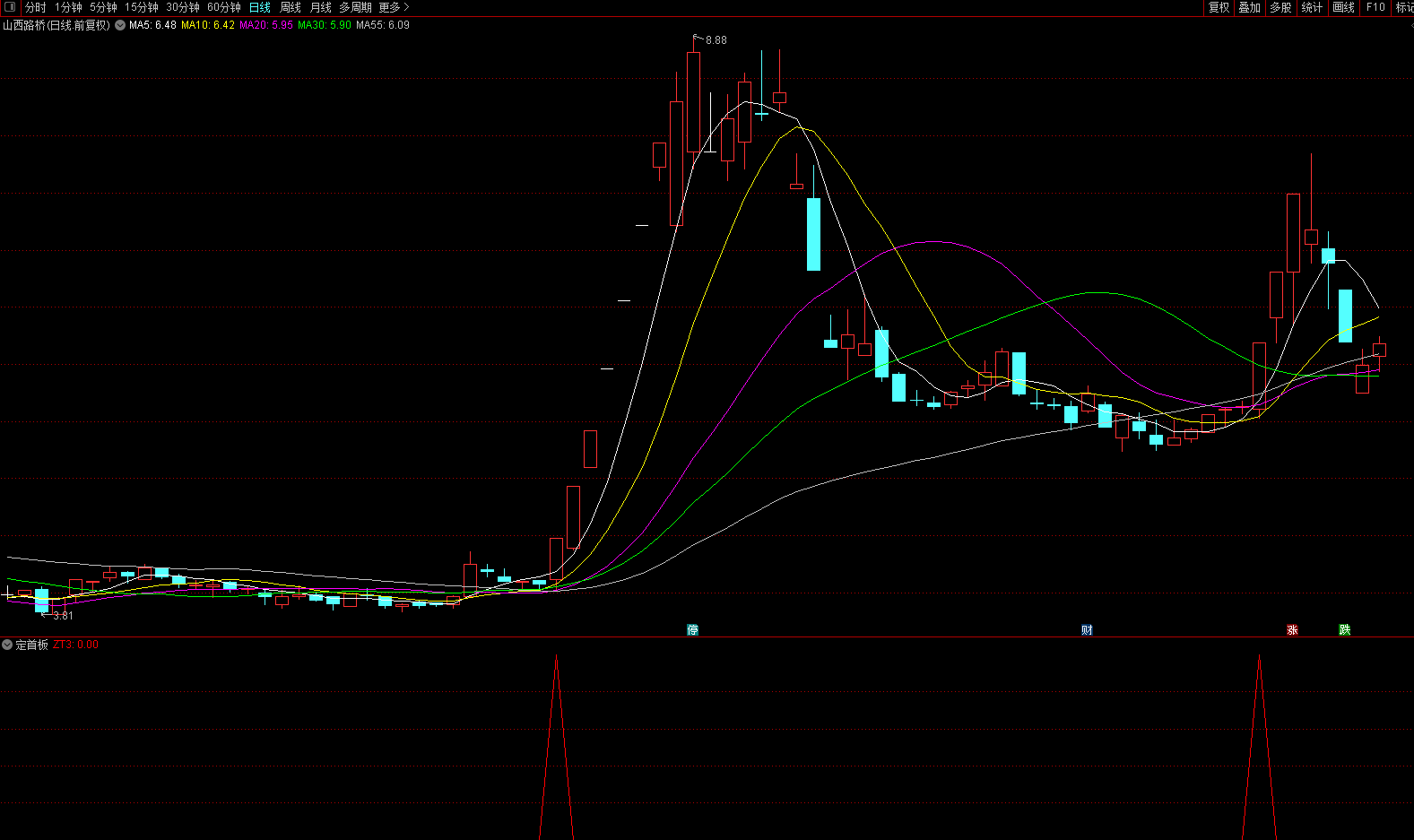Open main chart indicator dropdown next to 山西路桥
This screenshot has width=1414, height=840.
point(120,25)
